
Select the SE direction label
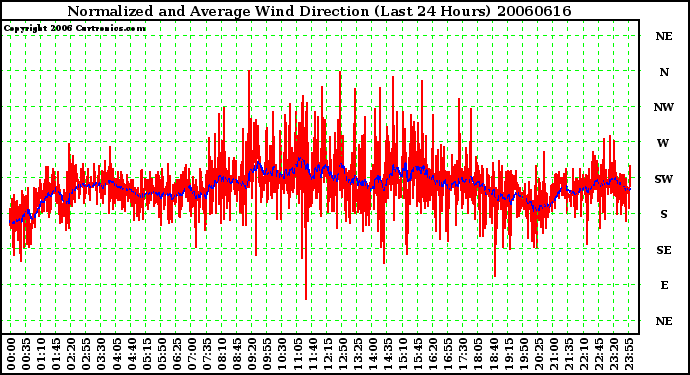(x=664, y=250)
